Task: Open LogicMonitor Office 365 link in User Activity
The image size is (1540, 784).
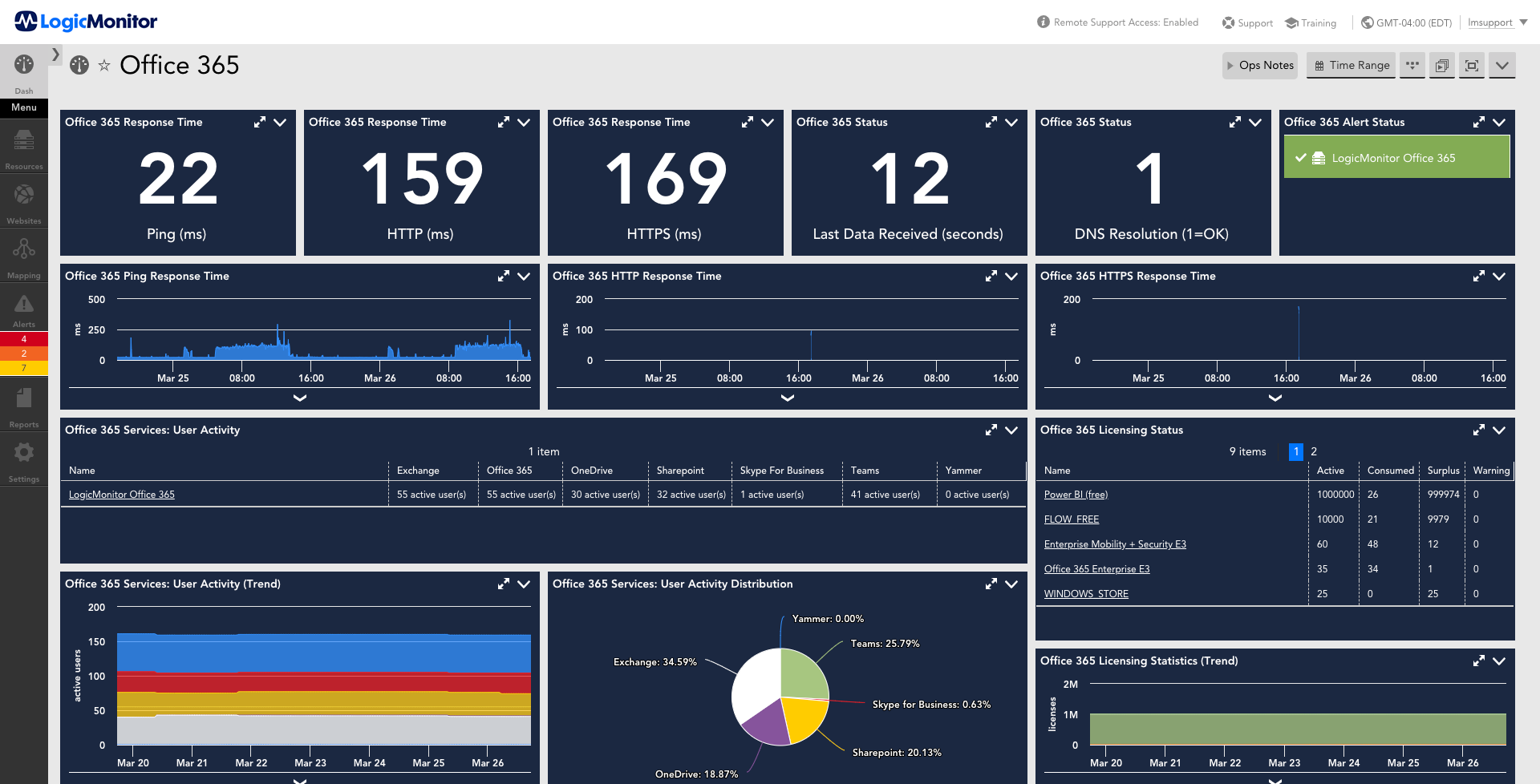Action: (122, 495)
